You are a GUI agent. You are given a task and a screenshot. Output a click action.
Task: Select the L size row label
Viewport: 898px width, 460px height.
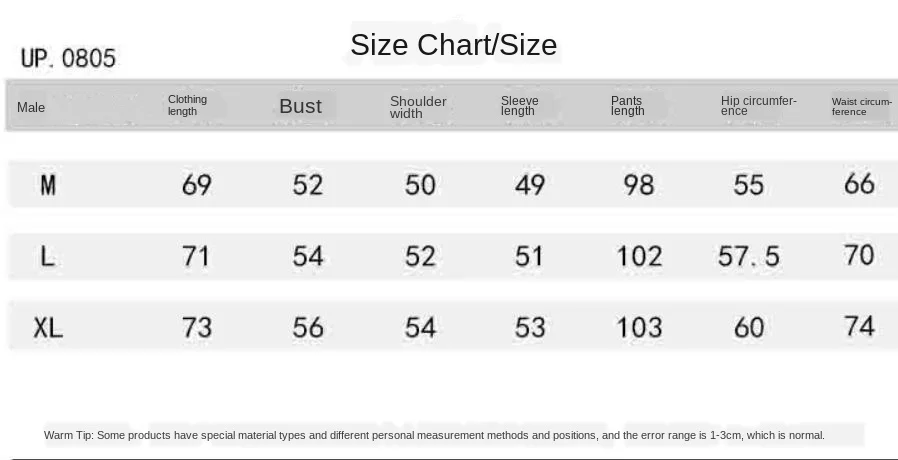48,256
